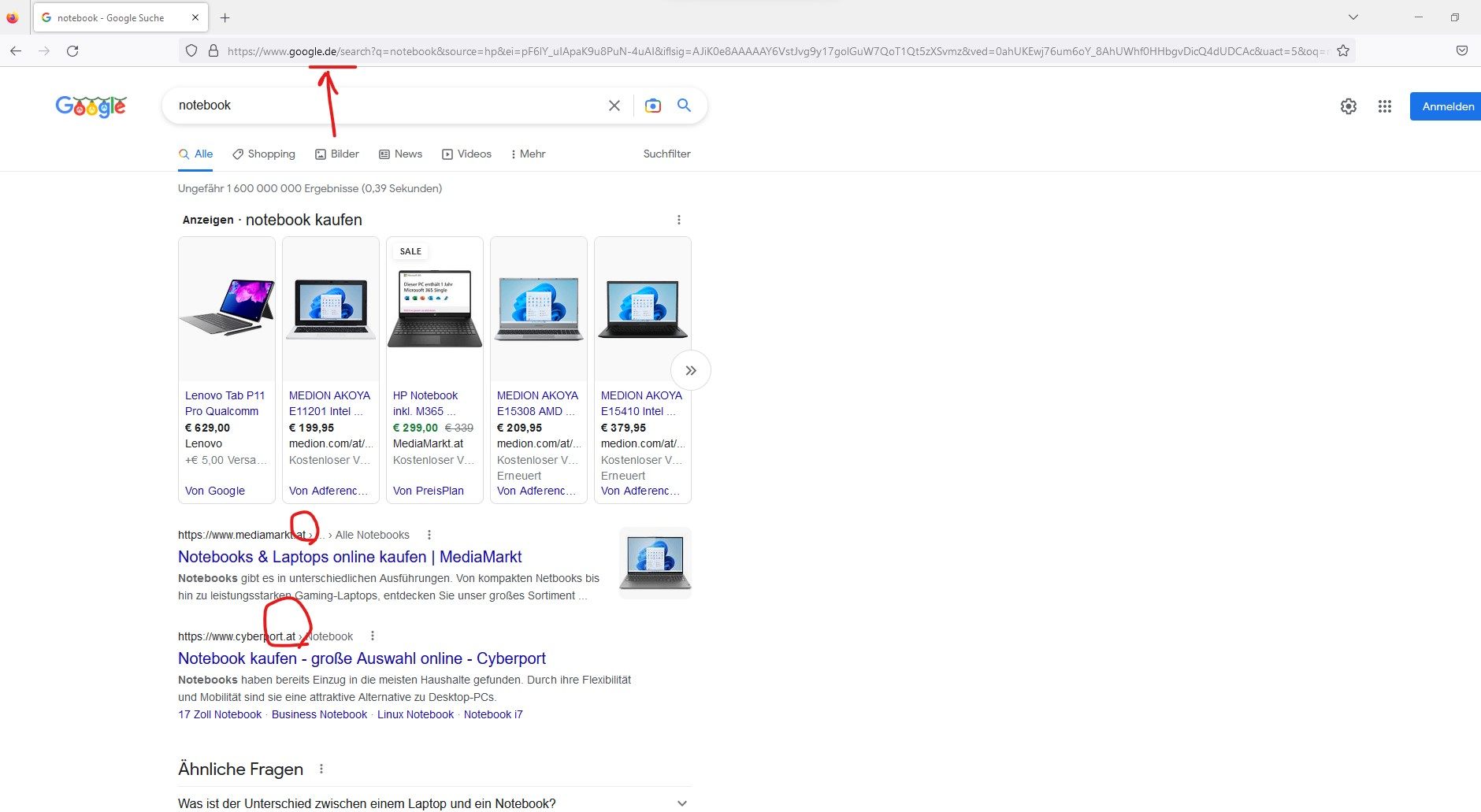
Task: Open the list all tabs chevron
Action: click(1353, 17)
